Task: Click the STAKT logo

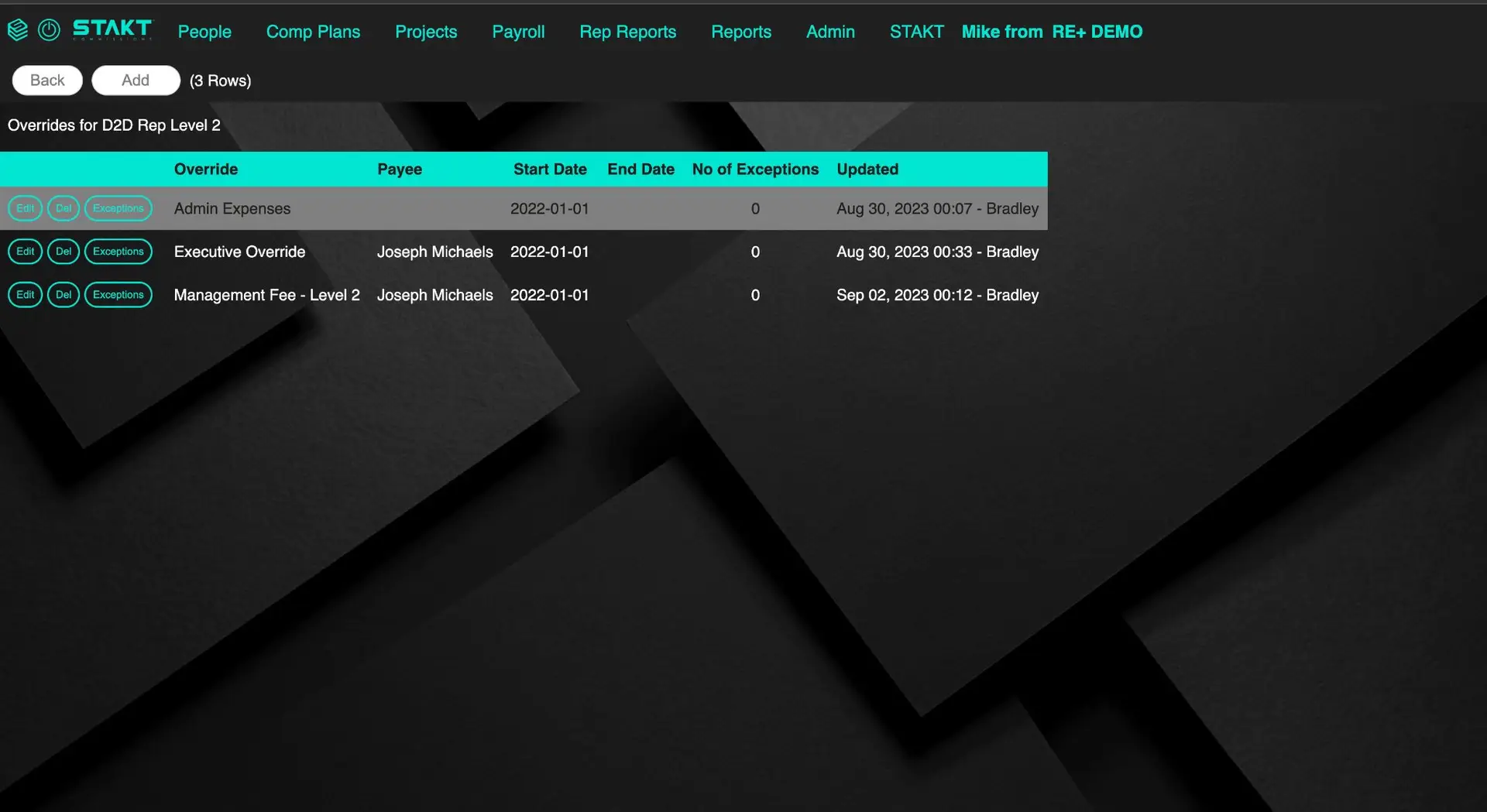Action: (x=112, y=29)
